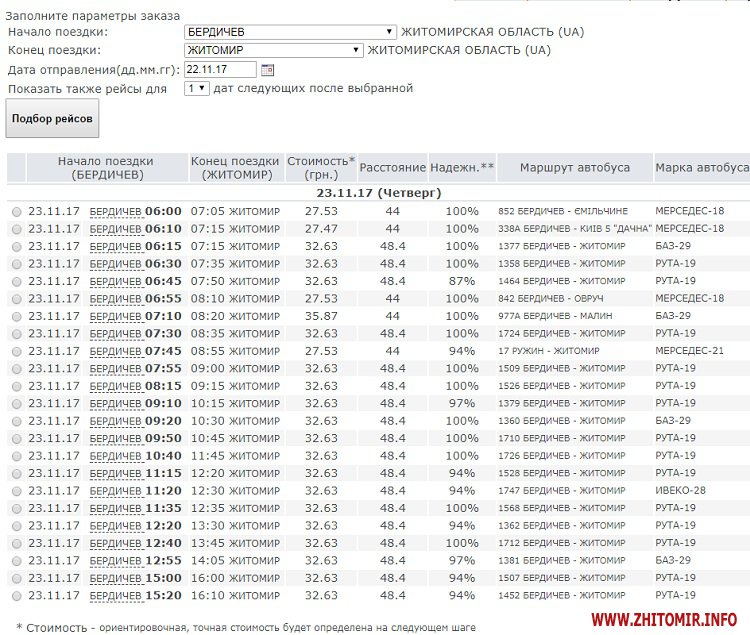Screen dimensions: 750x635
Task: Open the Начало поездки БЕРДИЧЕВ dropdown
Action: pos(290,32)
